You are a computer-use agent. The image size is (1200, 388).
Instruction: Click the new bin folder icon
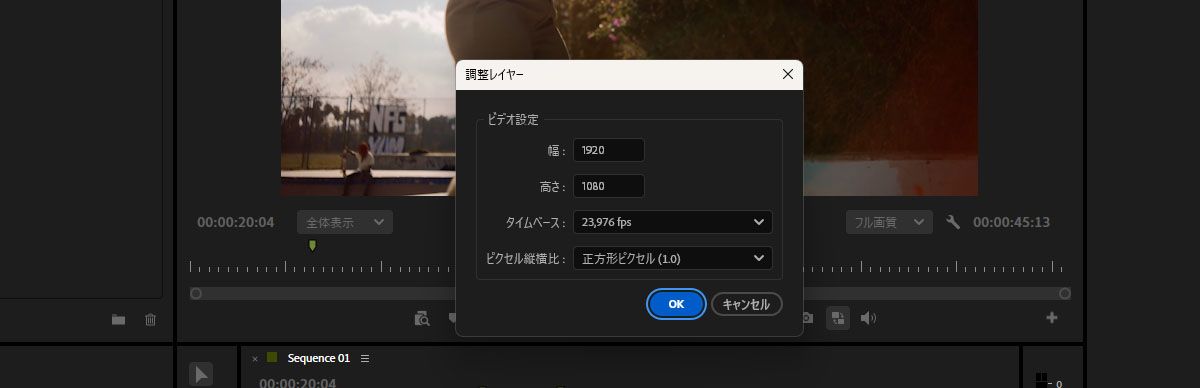point(119,320)
